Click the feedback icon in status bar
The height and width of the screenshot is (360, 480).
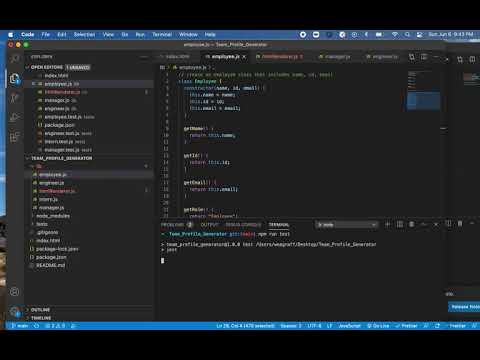(x=426, y=326)
